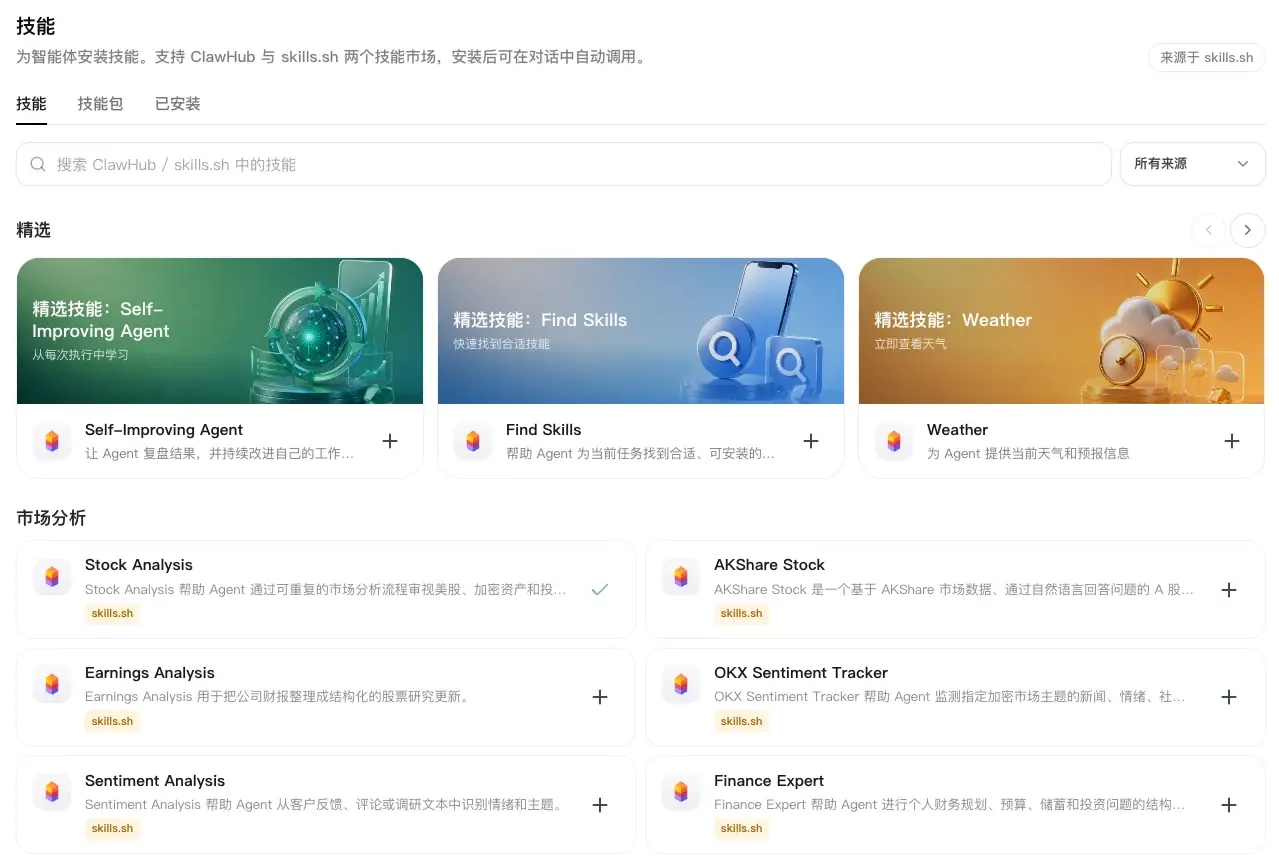This screenshot has height=867, width=1279.
Task: Click the Stock Analysis logo icon
Action: click(x=52, y=577)
